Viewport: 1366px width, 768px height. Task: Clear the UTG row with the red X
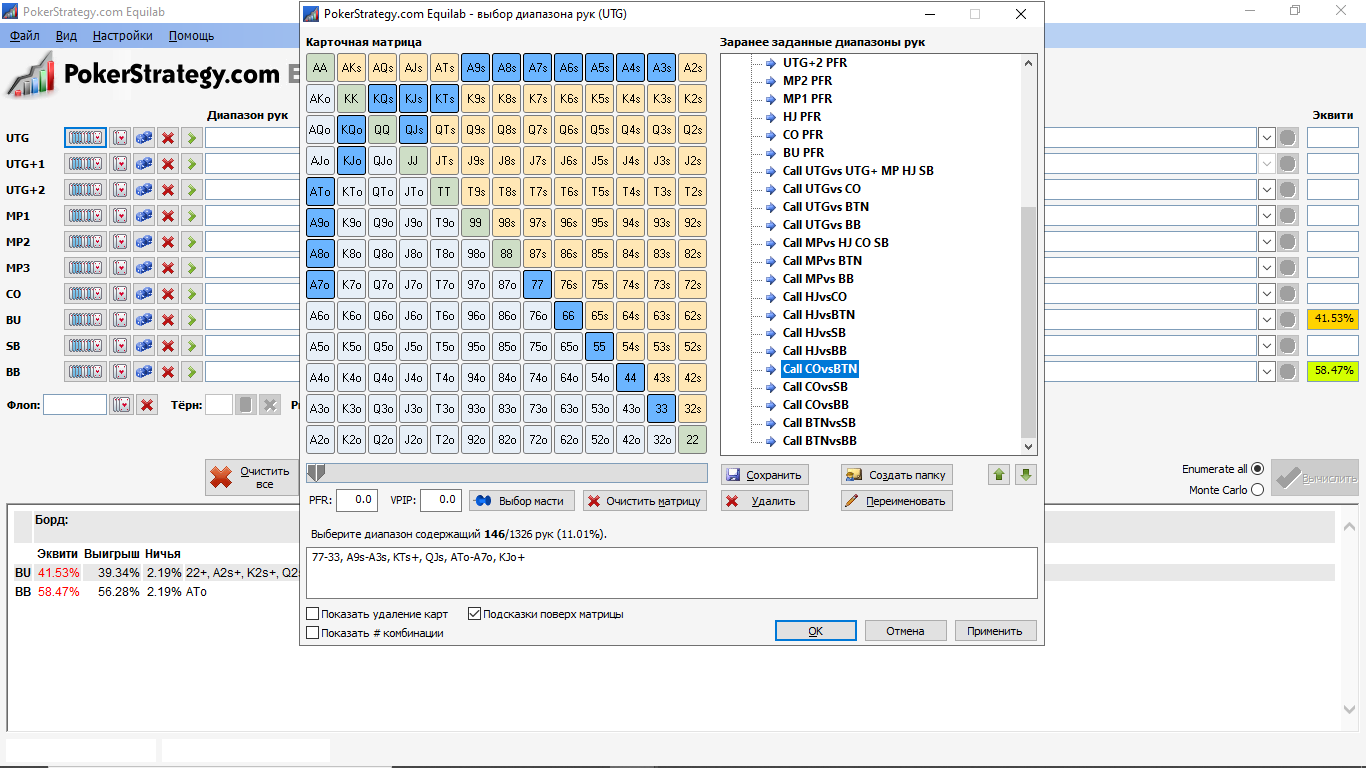[x=168, y=137]
